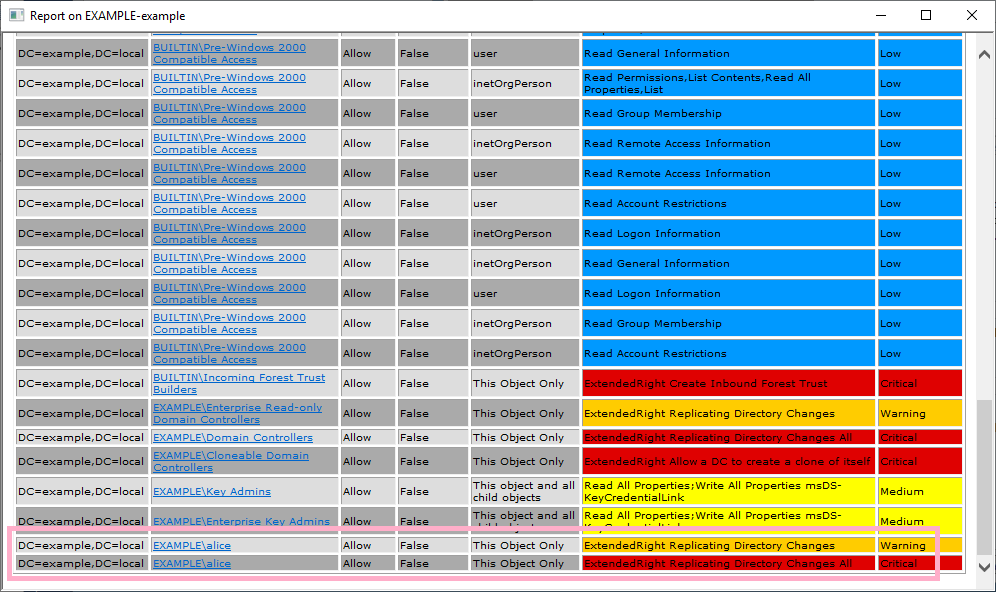Screen dimensions: 996x592
Task: Select 'False' cell in Incoming Forest Trust Builders row
Action: (x=433, y=384)
